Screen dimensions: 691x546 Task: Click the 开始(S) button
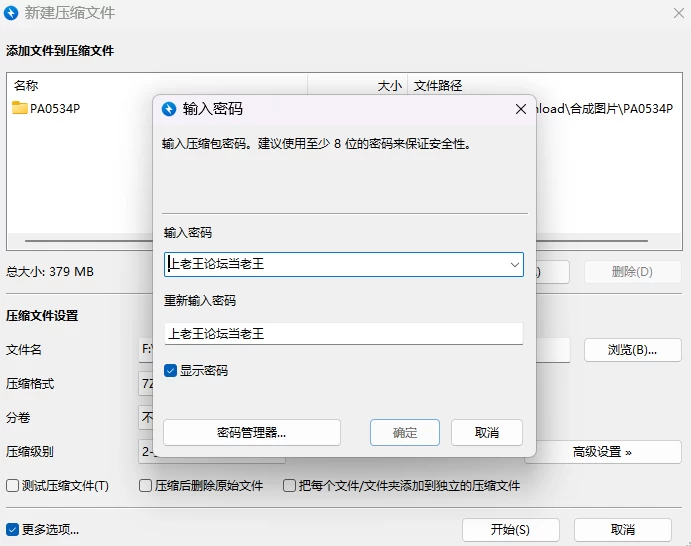[511, 529]
